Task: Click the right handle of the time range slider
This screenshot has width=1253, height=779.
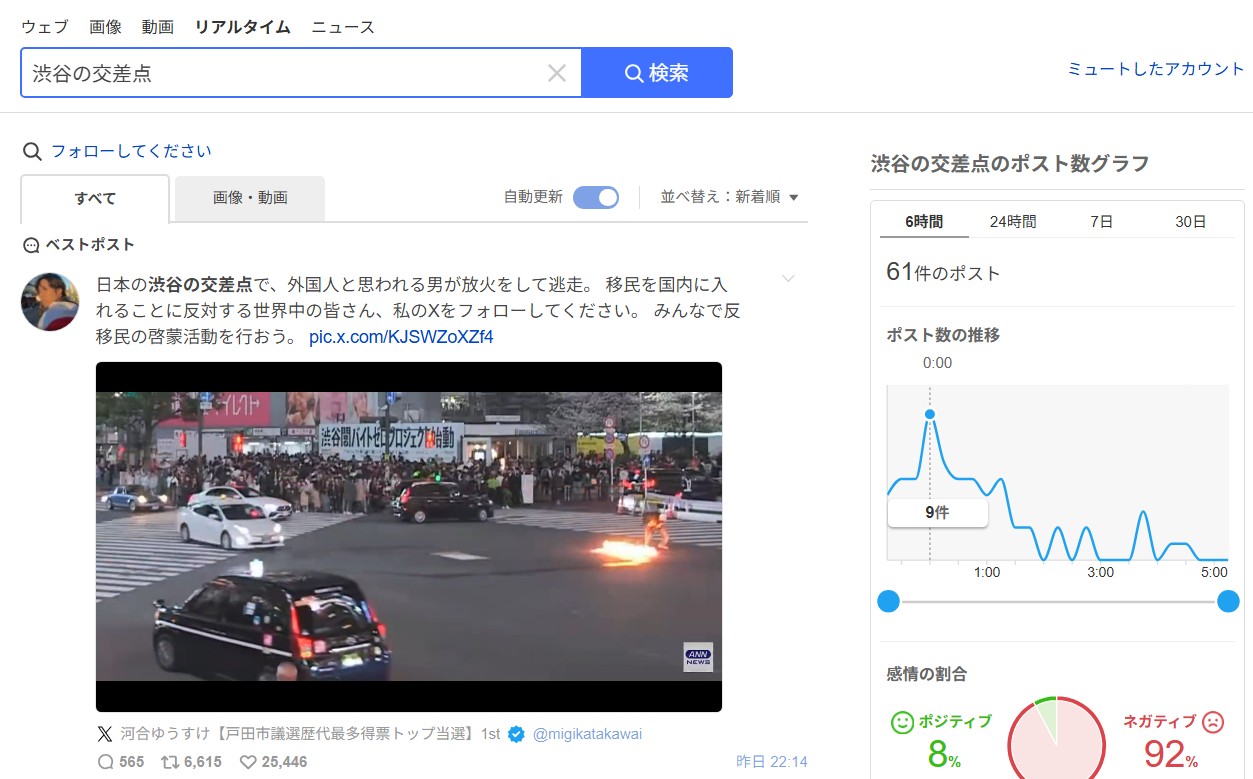Action: pos(1228,601)
